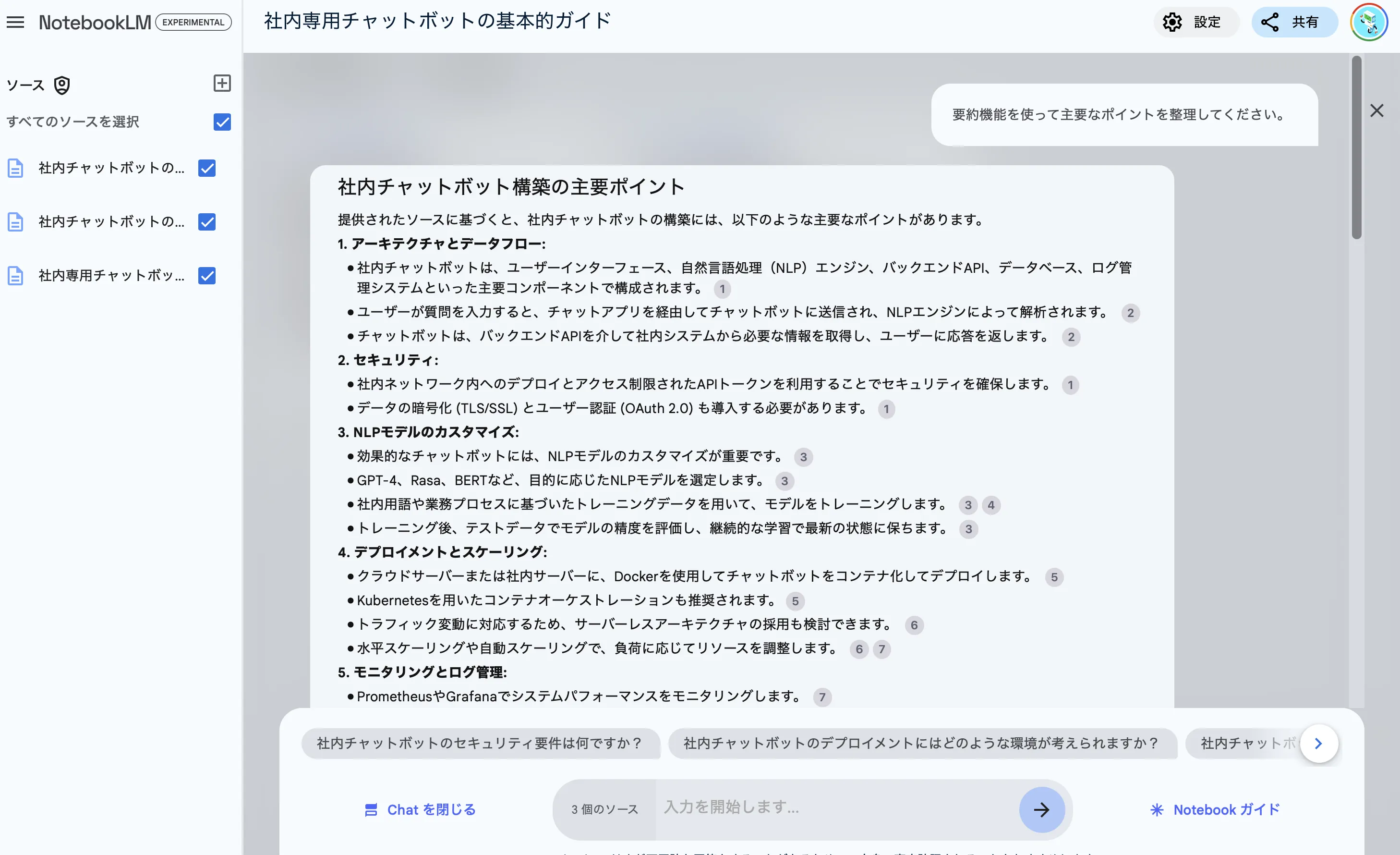Click notebook title 社内専用チャットボットの基本的ガイド
Screen dimensions: 1400x855
[437, 21]
